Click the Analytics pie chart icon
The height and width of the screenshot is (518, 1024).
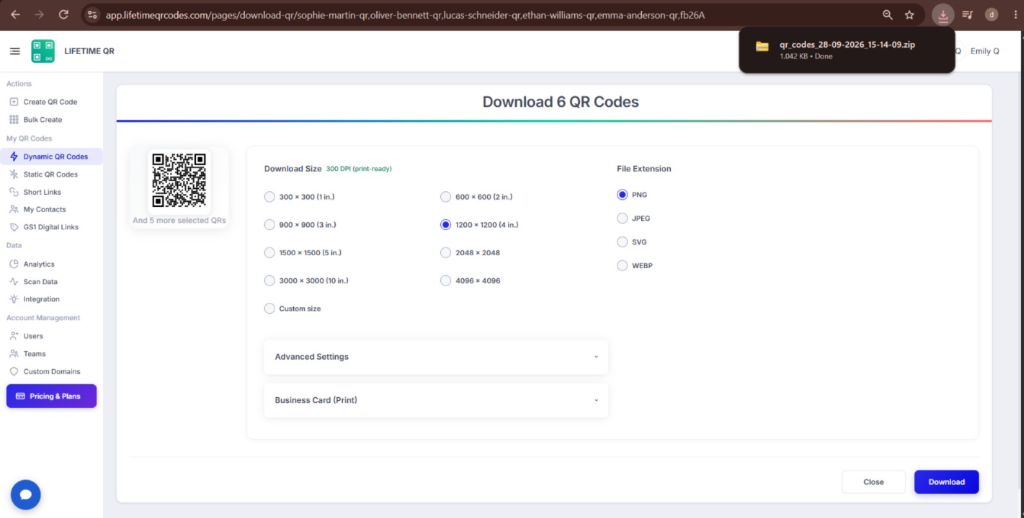(14, 264)
